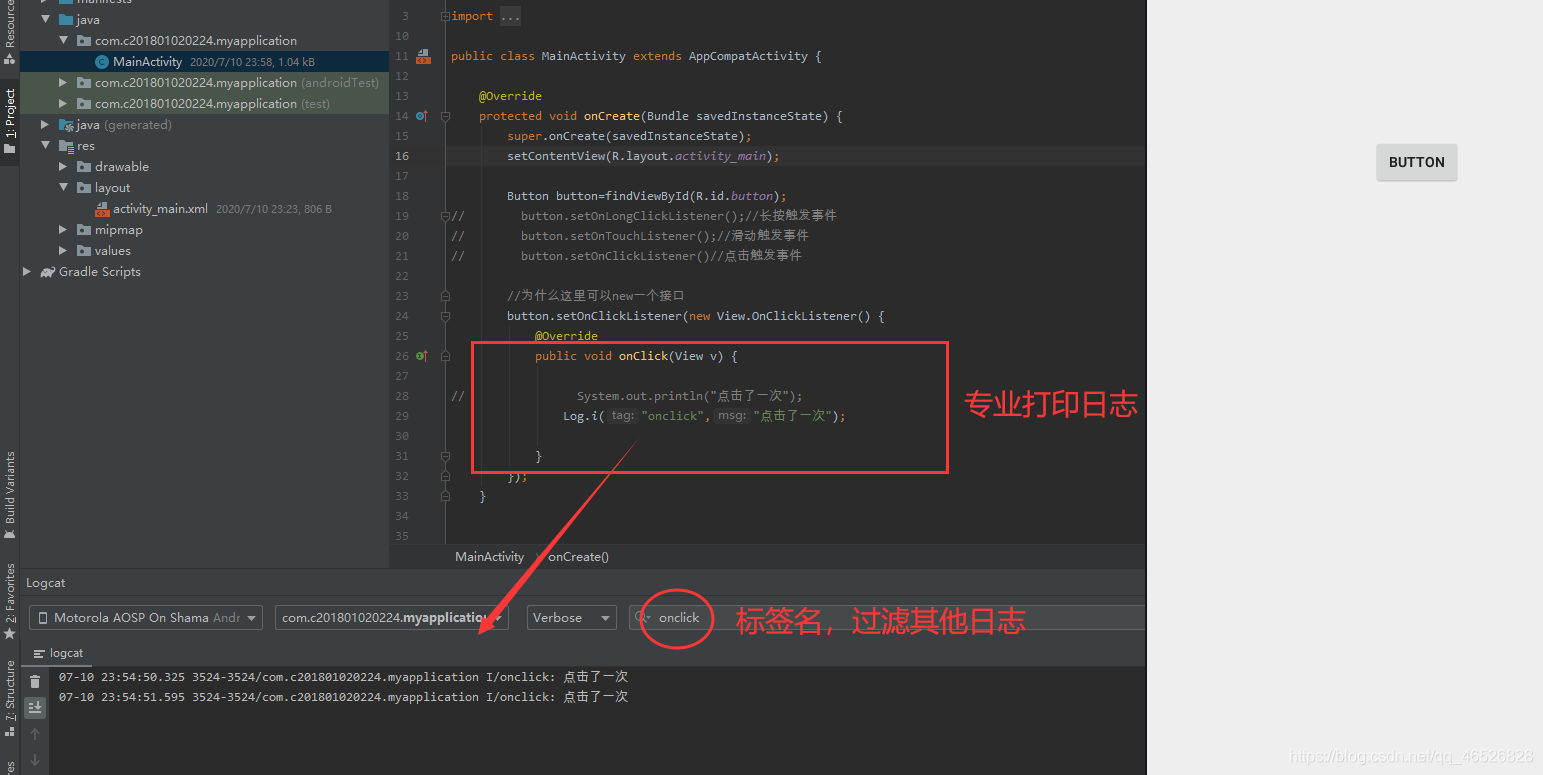Screen dimensions: 1543x775
Task: Expand the java (generated) folder
Action: pyautogui.click(x=46, y=125)
